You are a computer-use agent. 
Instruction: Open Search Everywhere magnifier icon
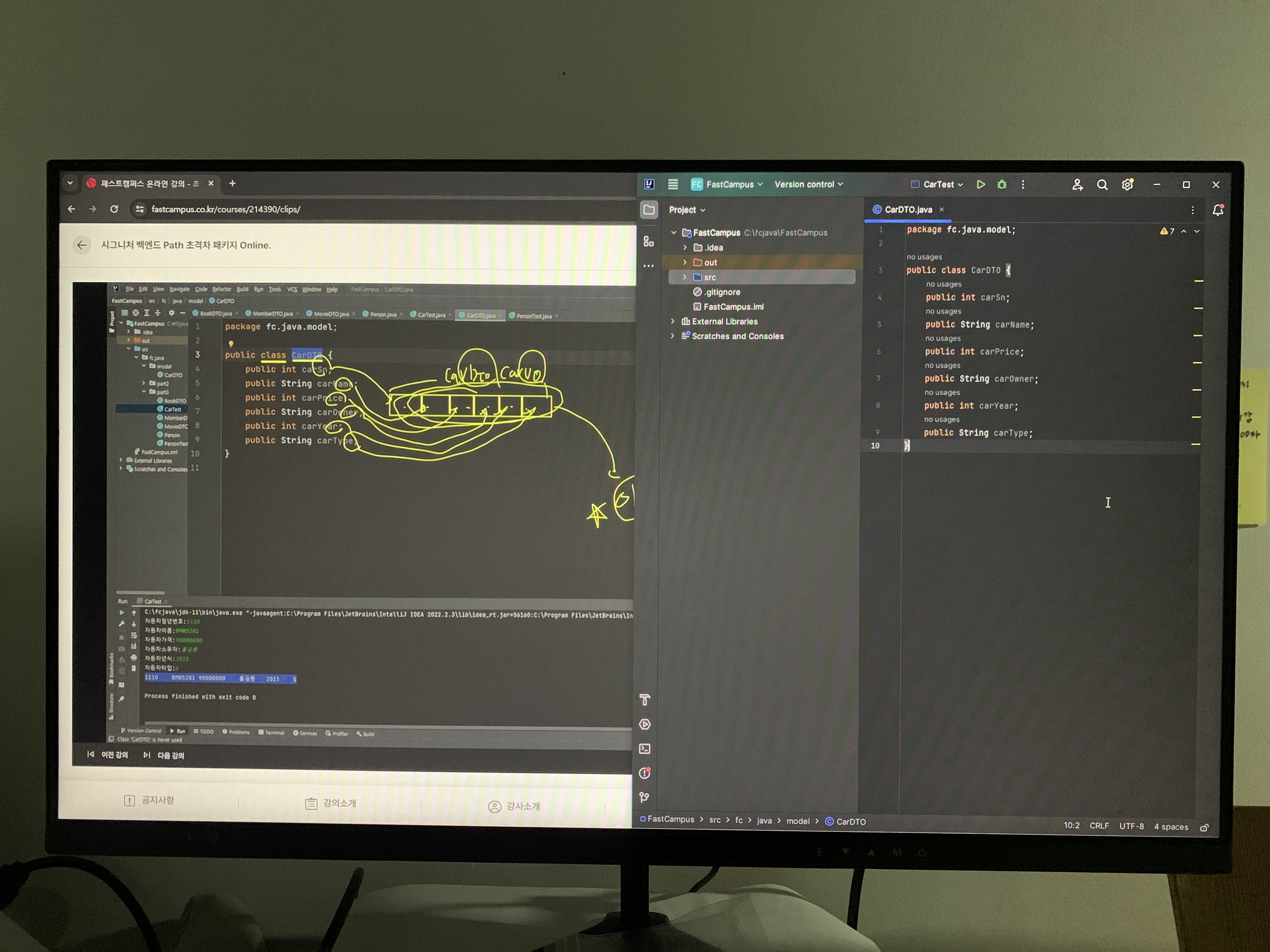pos(1102,185)
